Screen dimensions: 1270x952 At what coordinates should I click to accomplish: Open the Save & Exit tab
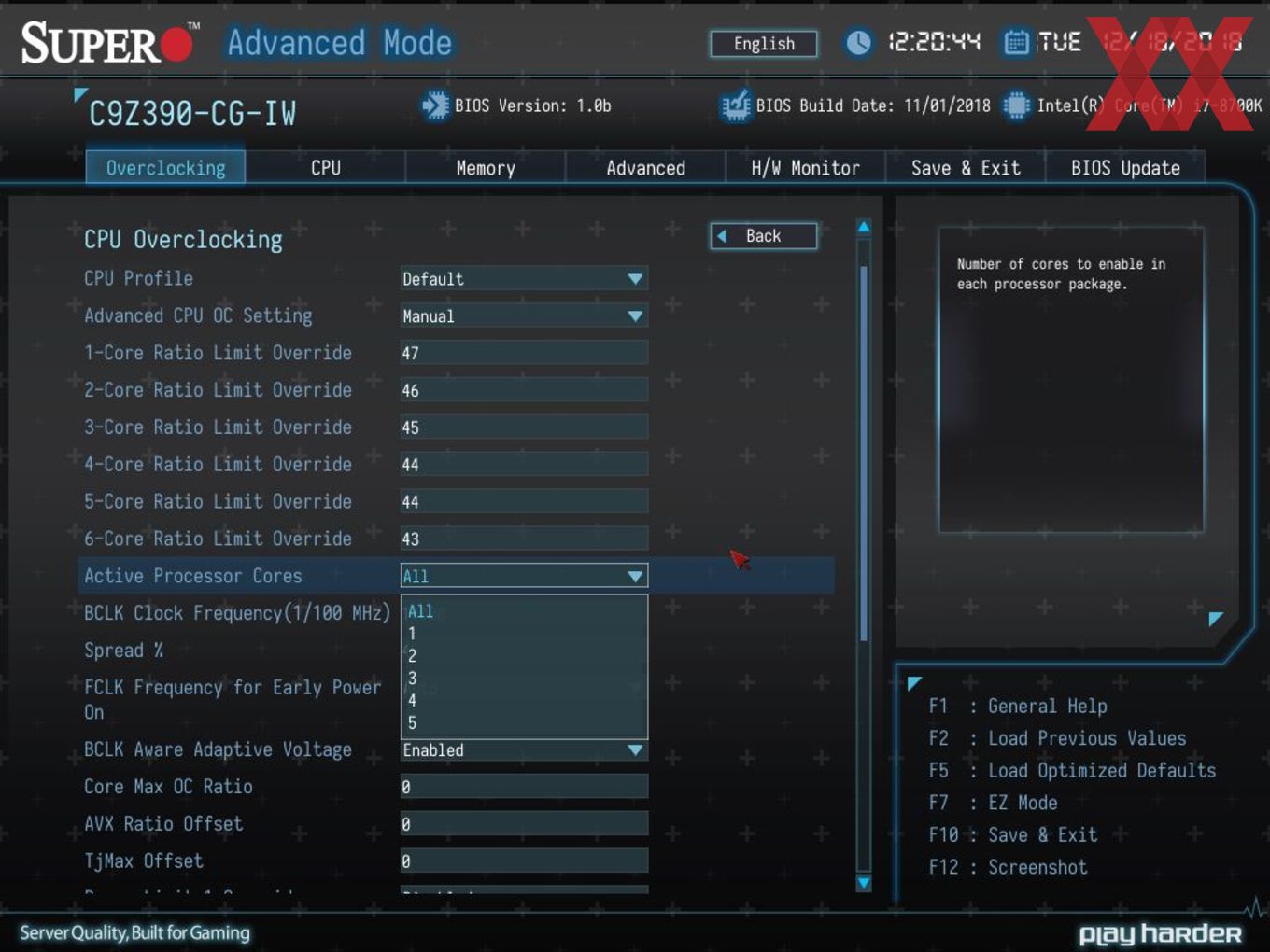tap(966, 168)
